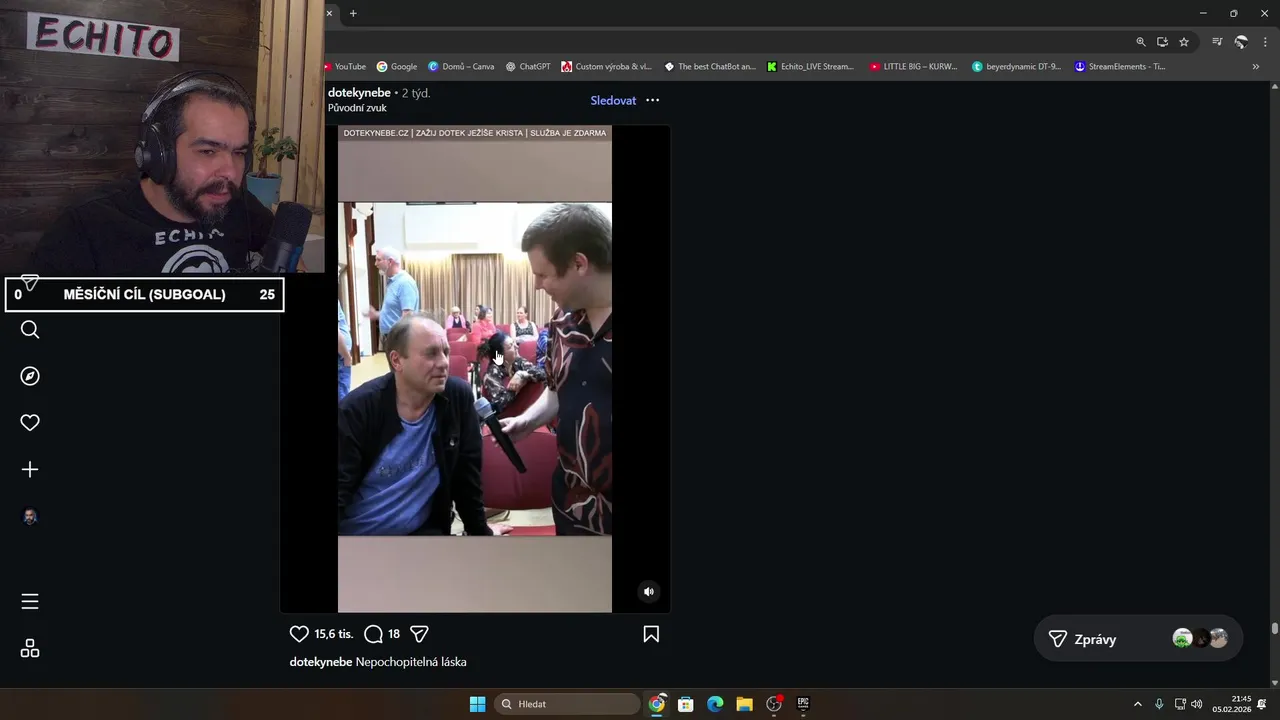Viewport: 1280px width, 720px height.
Task: Open Explore compass icon in sidebar
Action: [x=30, y=376]
